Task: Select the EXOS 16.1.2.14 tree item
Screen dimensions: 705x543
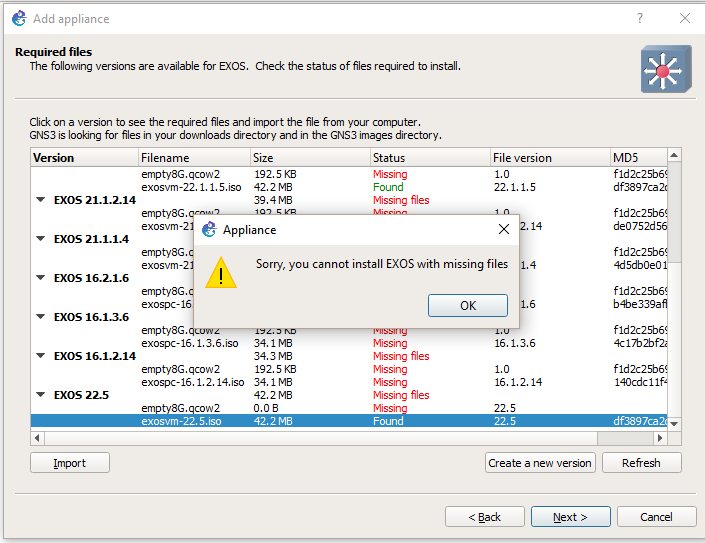Action: click(x=95, y=356)
